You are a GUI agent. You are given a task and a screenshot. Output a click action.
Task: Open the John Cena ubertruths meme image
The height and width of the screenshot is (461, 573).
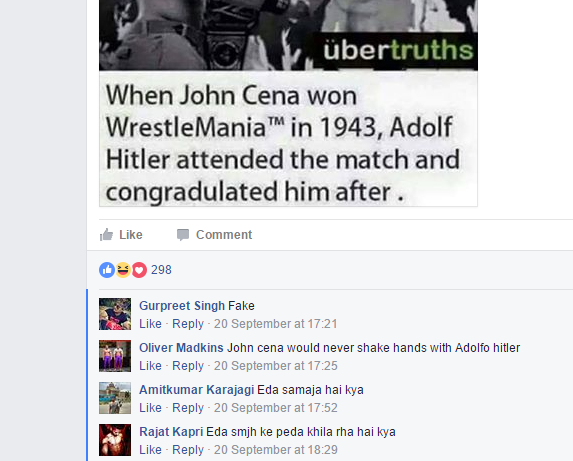tap(288, 103)
